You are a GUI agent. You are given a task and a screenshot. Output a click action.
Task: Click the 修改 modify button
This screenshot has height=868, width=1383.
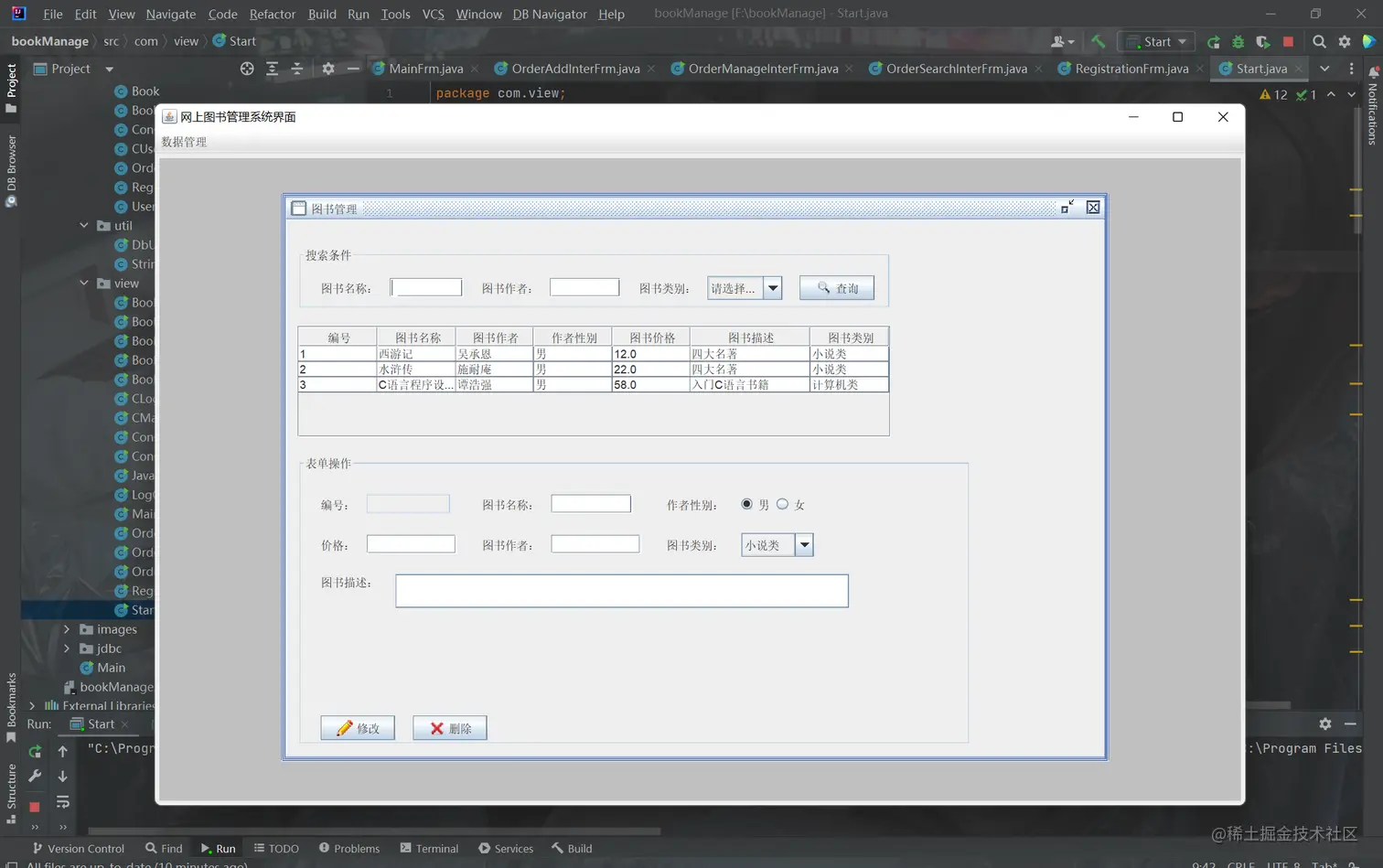click(x=358, y=728)
